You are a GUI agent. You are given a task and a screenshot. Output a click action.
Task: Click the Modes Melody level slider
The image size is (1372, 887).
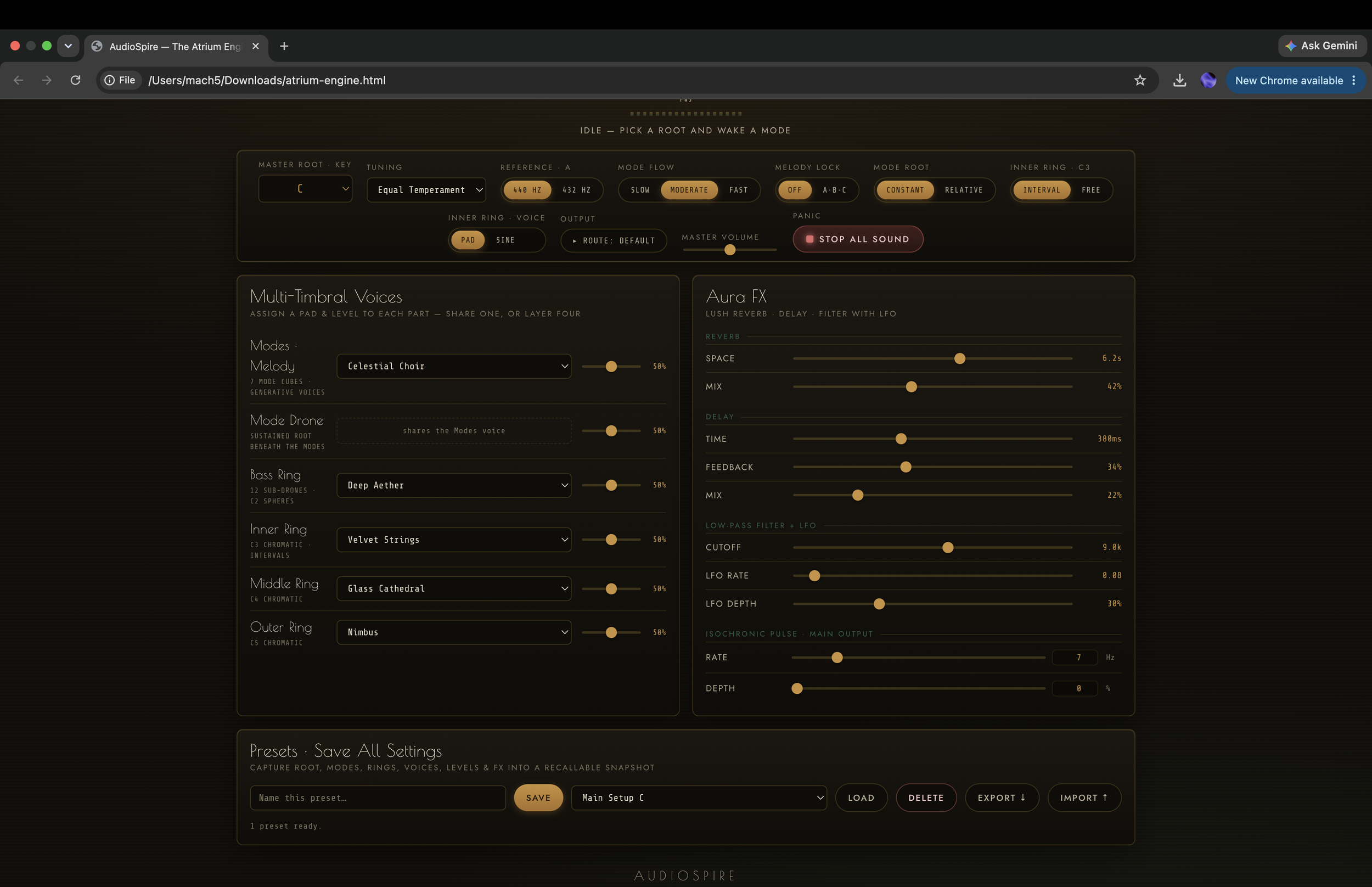[611, 366]
